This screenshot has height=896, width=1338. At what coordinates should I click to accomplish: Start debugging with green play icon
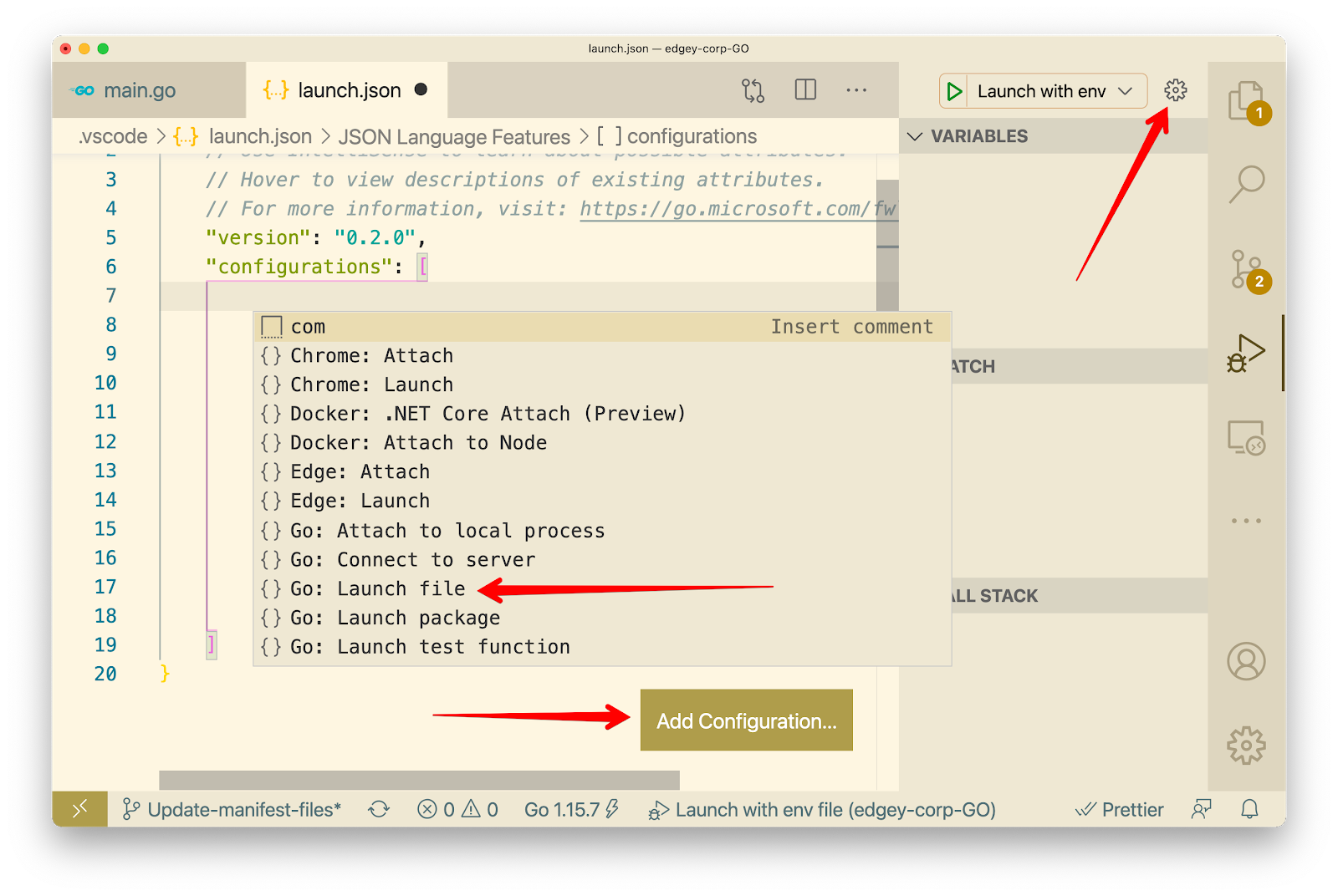(x=954, y=91)
